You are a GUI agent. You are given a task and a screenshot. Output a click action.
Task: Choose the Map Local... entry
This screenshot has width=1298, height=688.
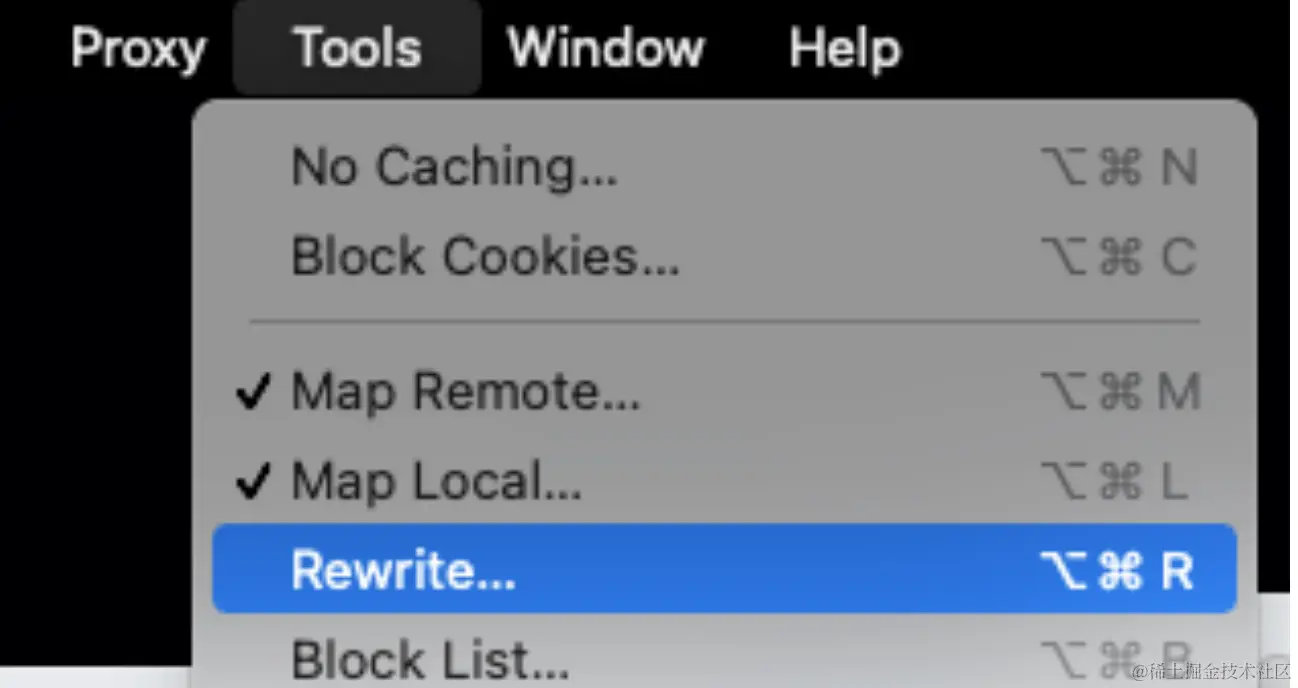coord(436,482)
